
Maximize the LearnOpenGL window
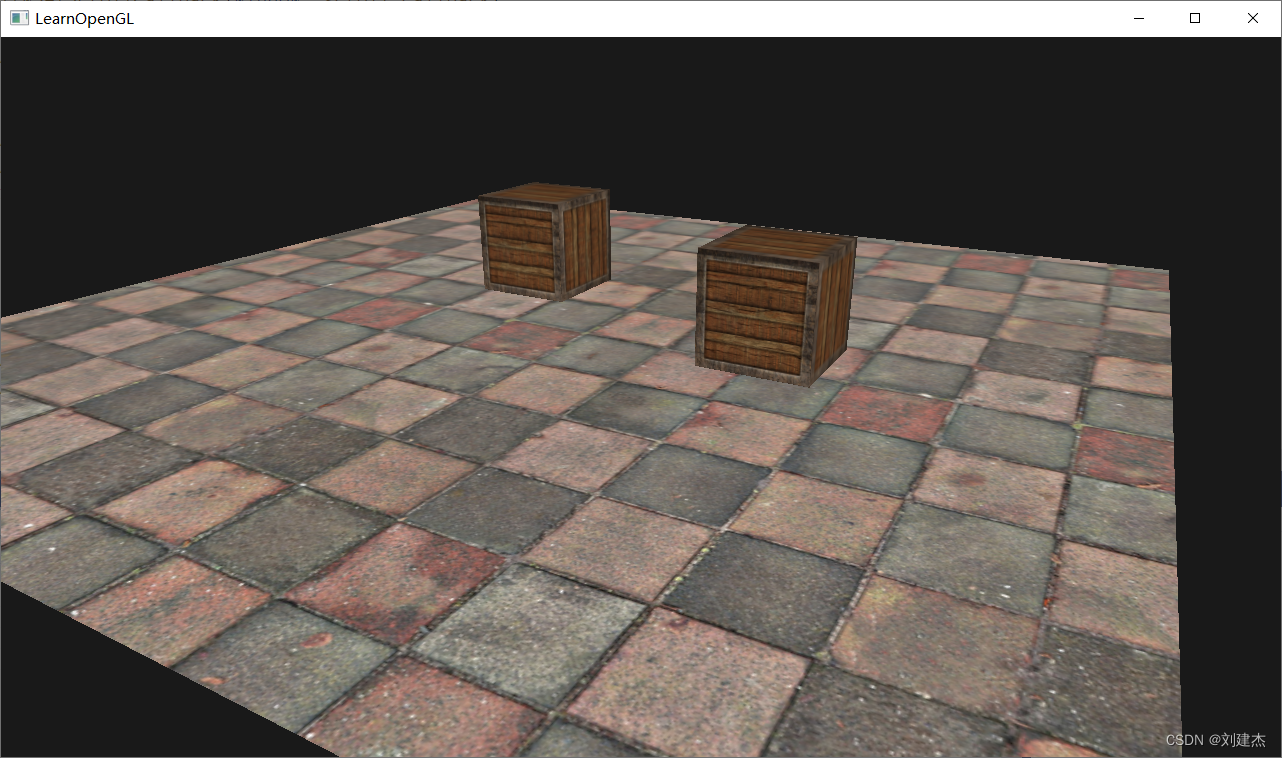[x=1195, y=18]
